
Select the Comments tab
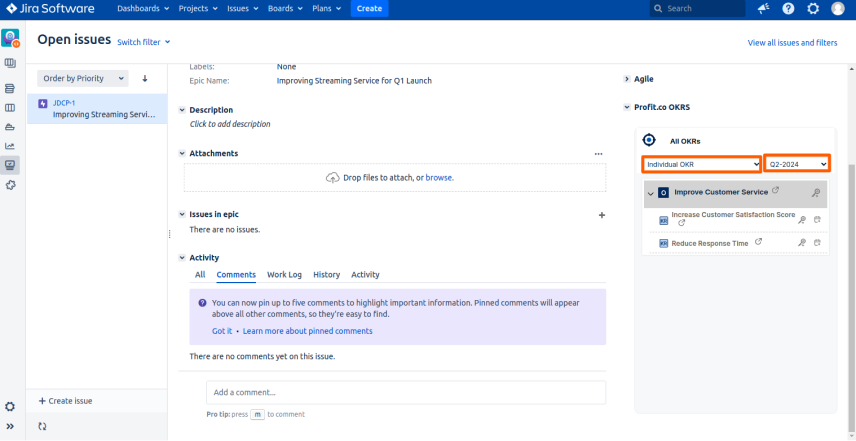click(236, 275)
